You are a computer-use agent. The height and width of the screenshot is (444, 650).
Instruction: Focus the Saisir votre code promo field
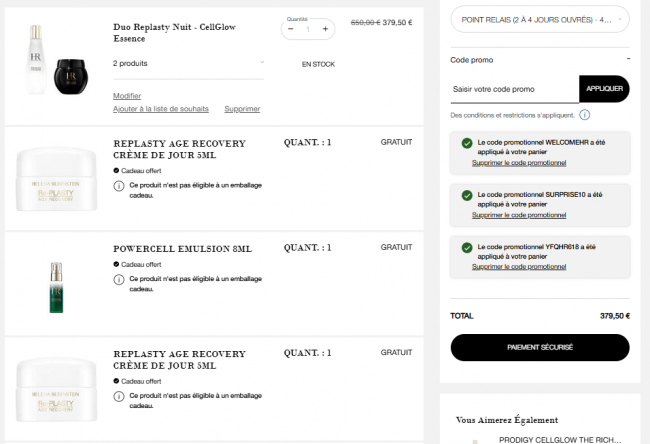tap(515, 89)
